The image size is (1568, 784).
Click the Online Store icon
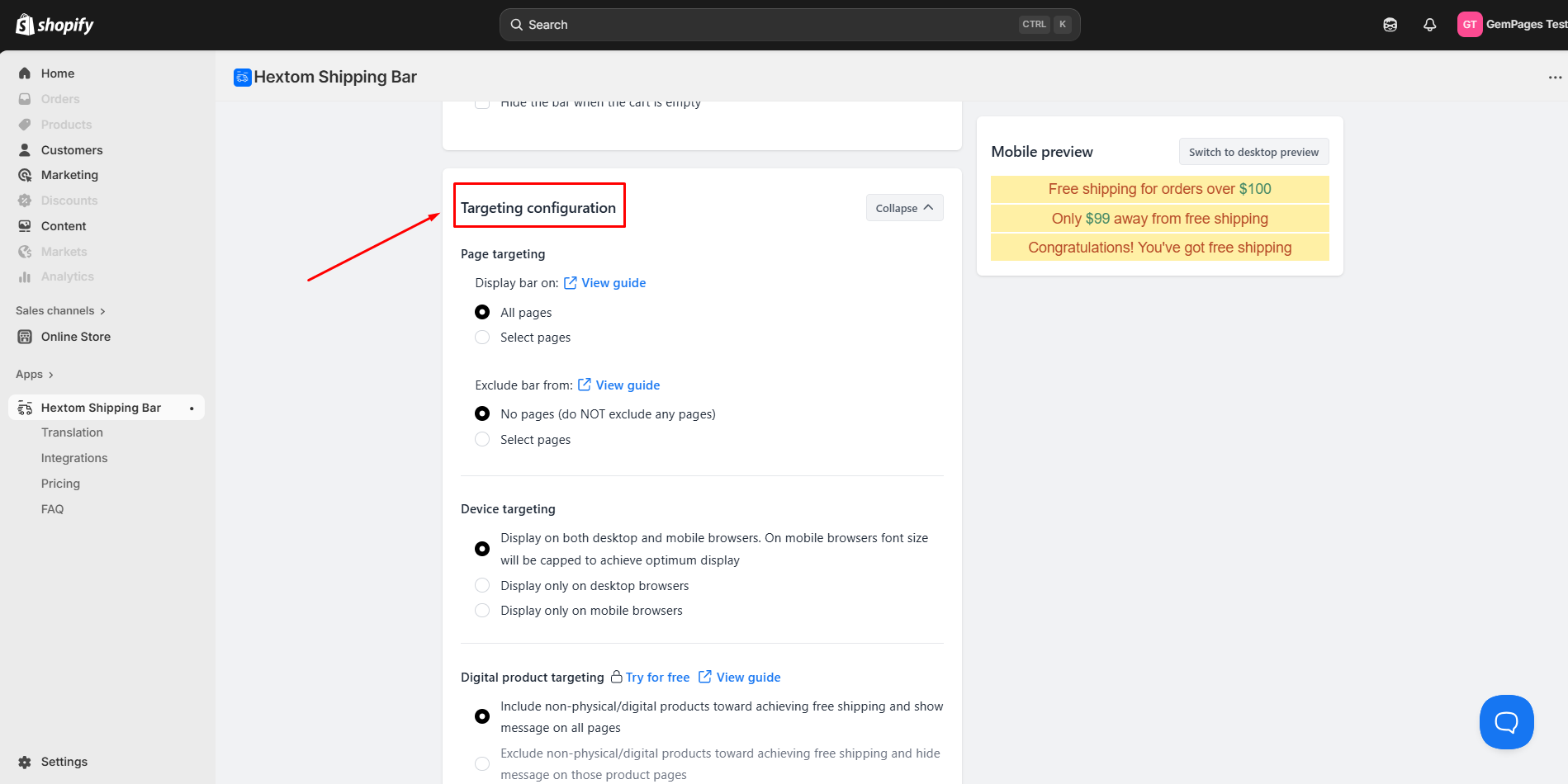coord(25,337)
